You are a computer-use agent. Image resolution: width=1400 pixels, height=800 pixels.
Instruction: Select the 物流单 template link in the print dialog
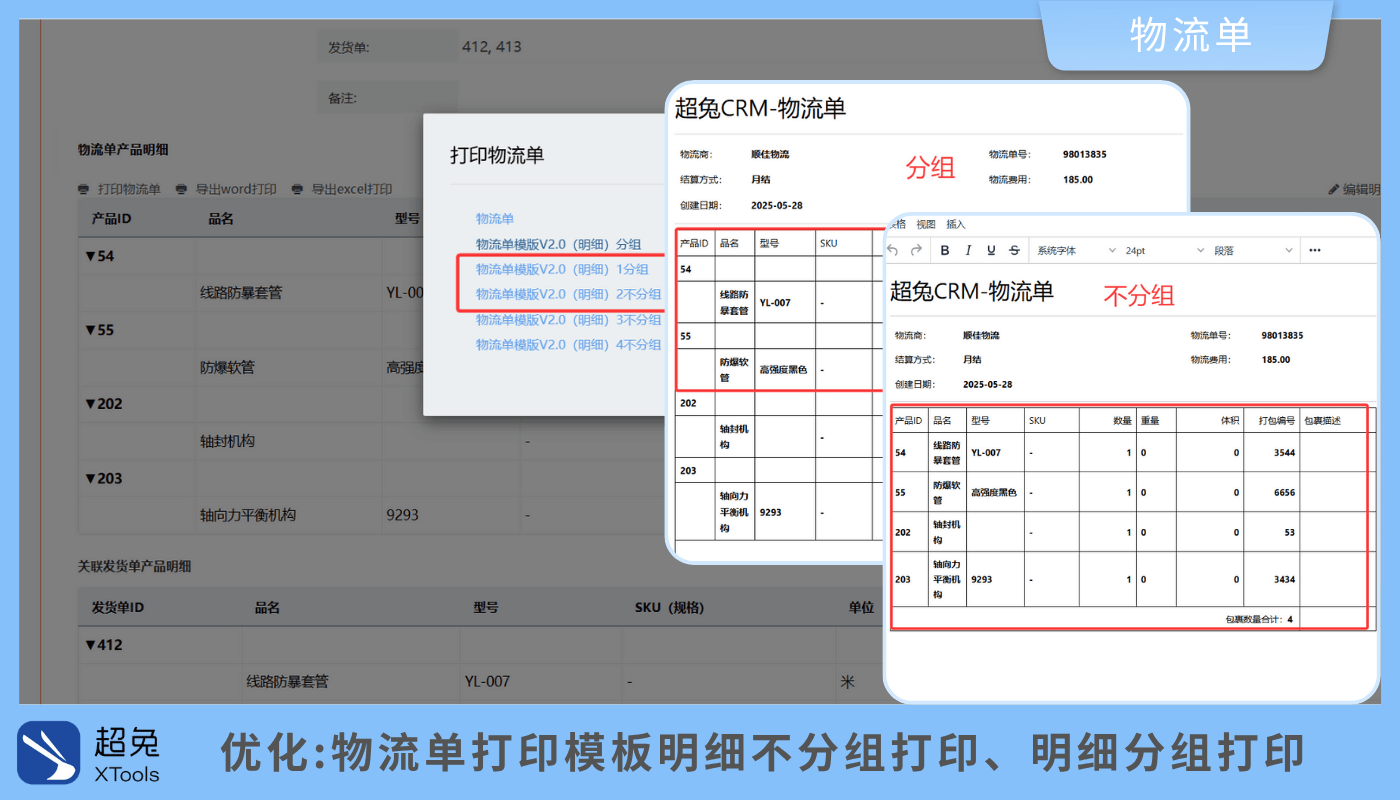[495, 218]
